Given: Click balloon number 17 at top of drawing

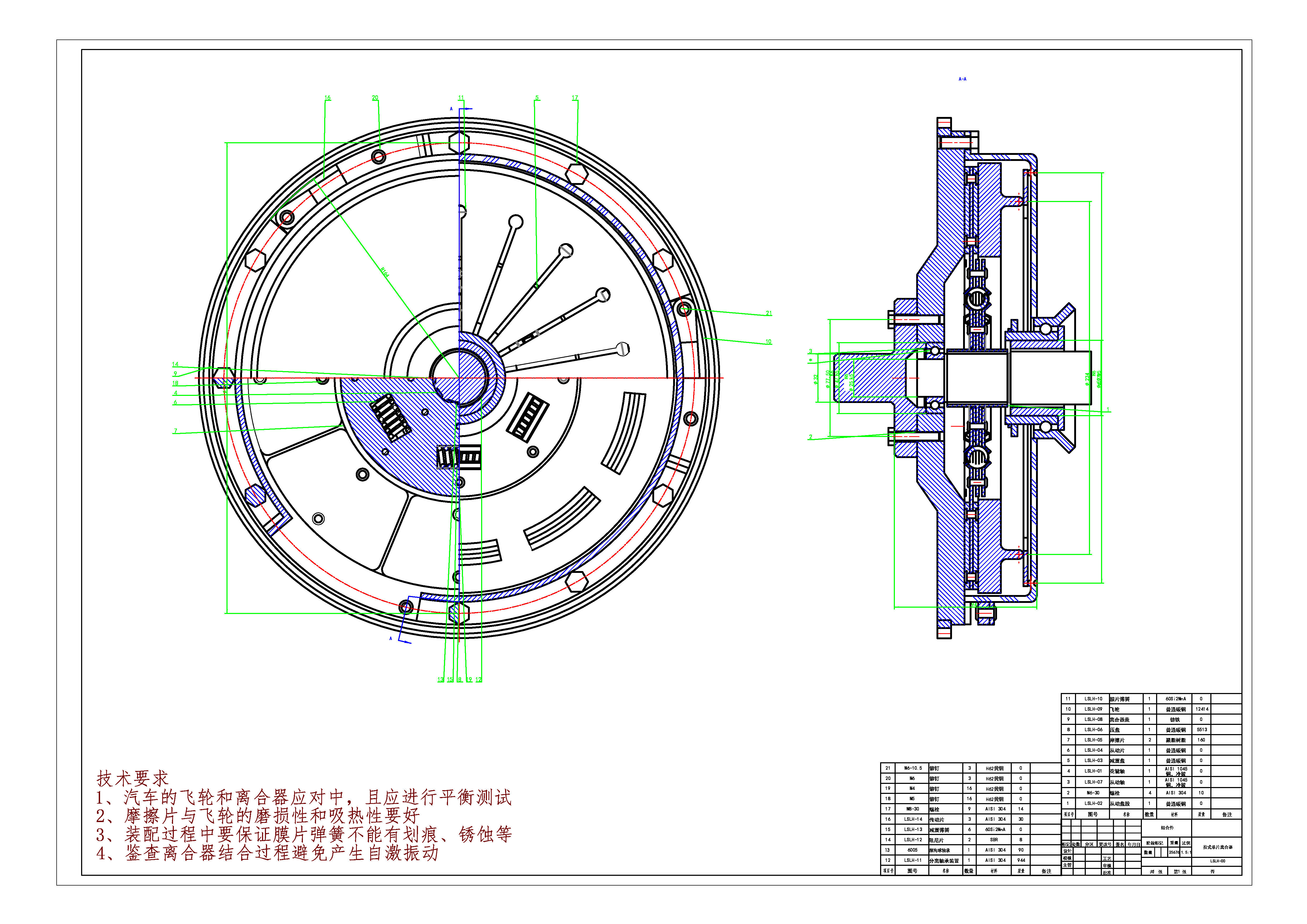Looking at the screenshot, I should [x=575, y=98].
